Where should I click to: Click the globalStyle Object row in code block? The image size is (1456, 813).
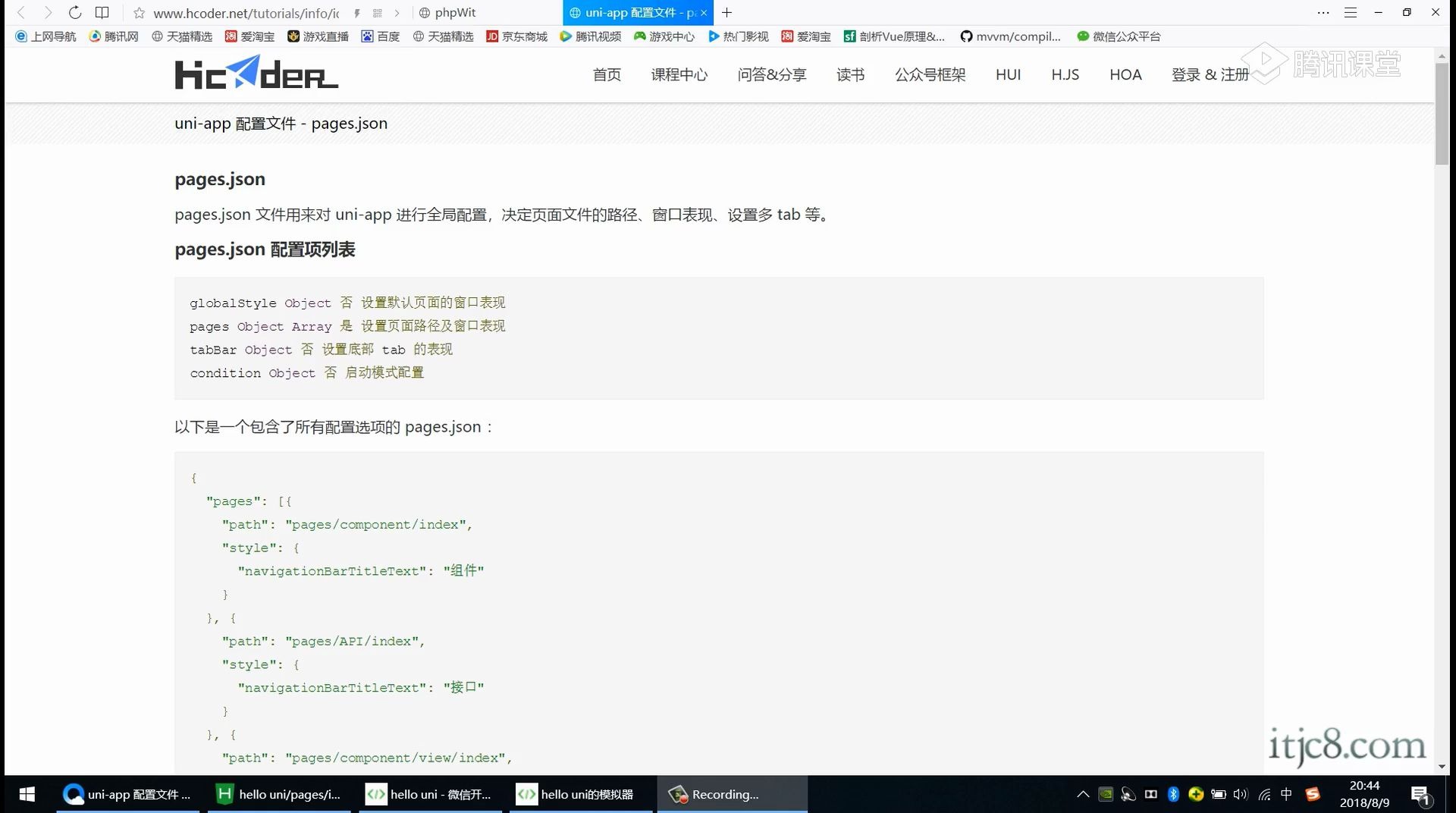[x=347, y=303]
